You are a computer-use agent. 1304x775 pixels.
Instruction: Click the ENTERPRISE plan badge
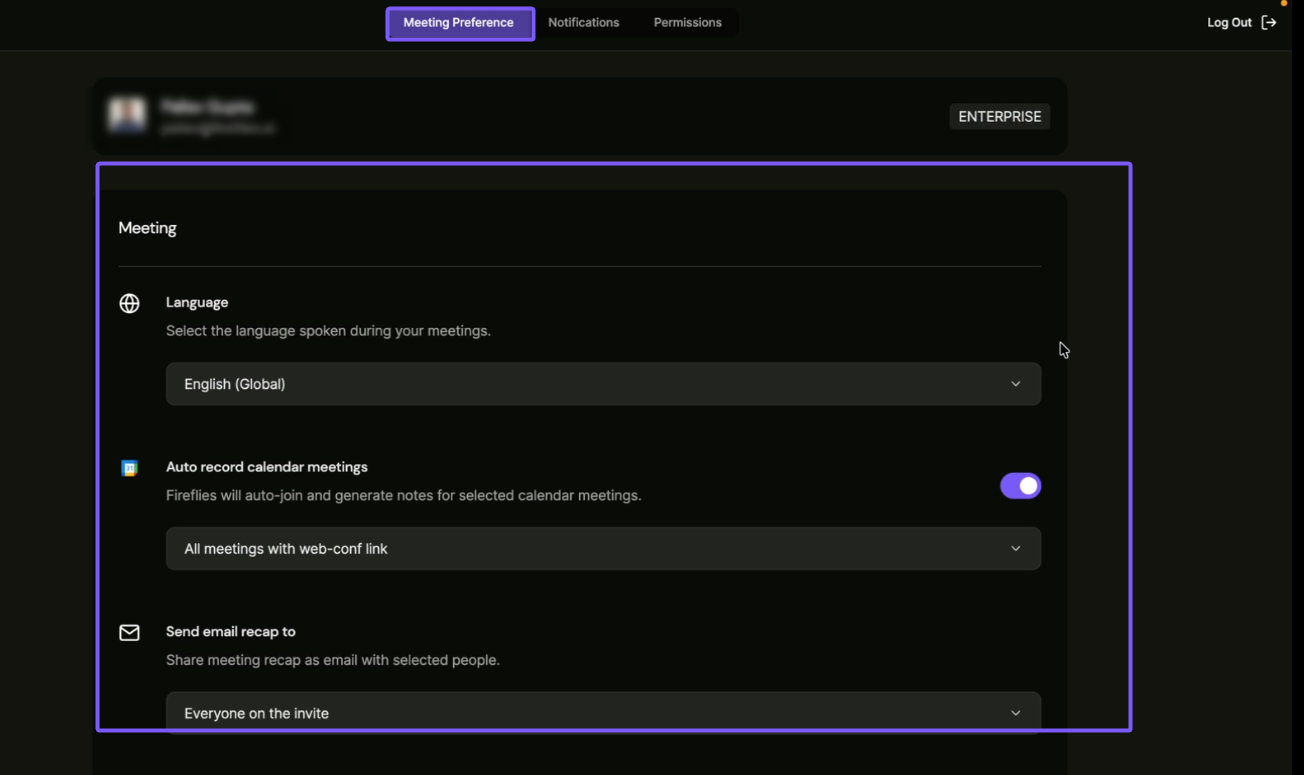(999, 117)
